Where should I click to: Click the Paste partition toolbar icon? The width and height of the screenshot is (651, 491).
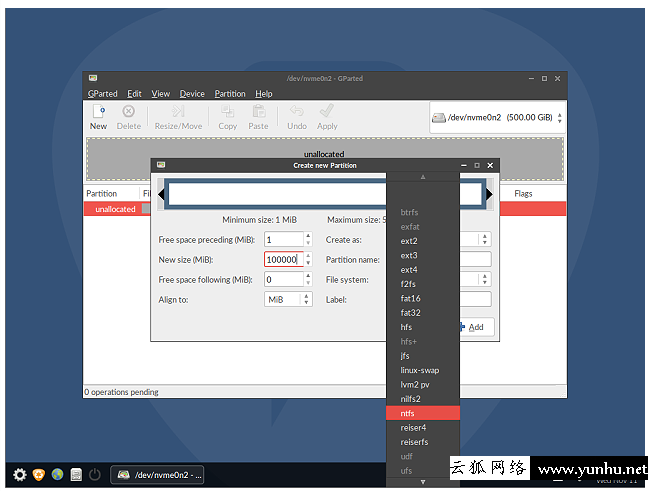click(258, 117)
